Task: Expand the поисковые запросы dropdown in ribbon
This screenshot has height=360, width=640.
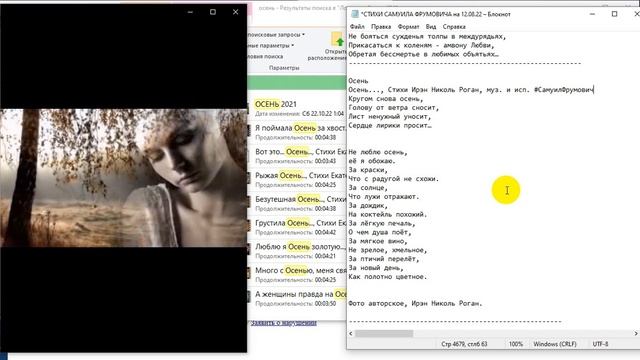Action: [276, 35]
